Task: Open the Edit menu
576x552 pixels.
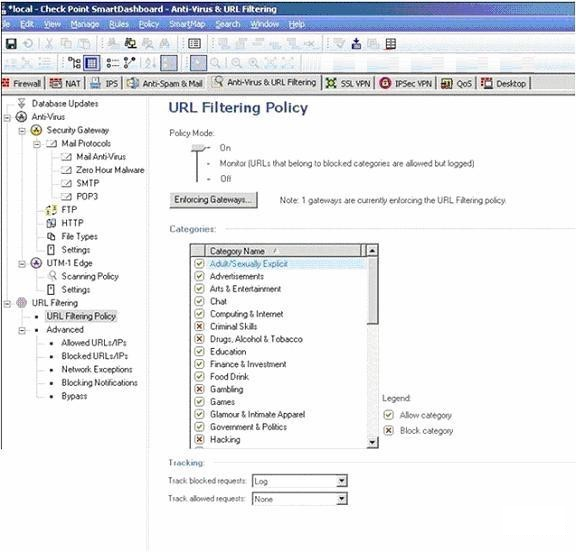Action: [x=27, y=24]
